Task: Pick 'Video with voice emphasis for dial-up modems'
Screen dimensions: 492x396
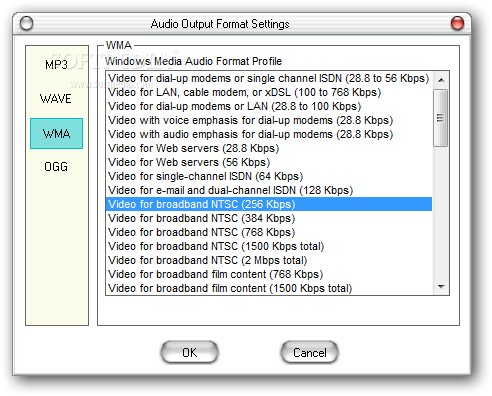Action: click(269, 120)
